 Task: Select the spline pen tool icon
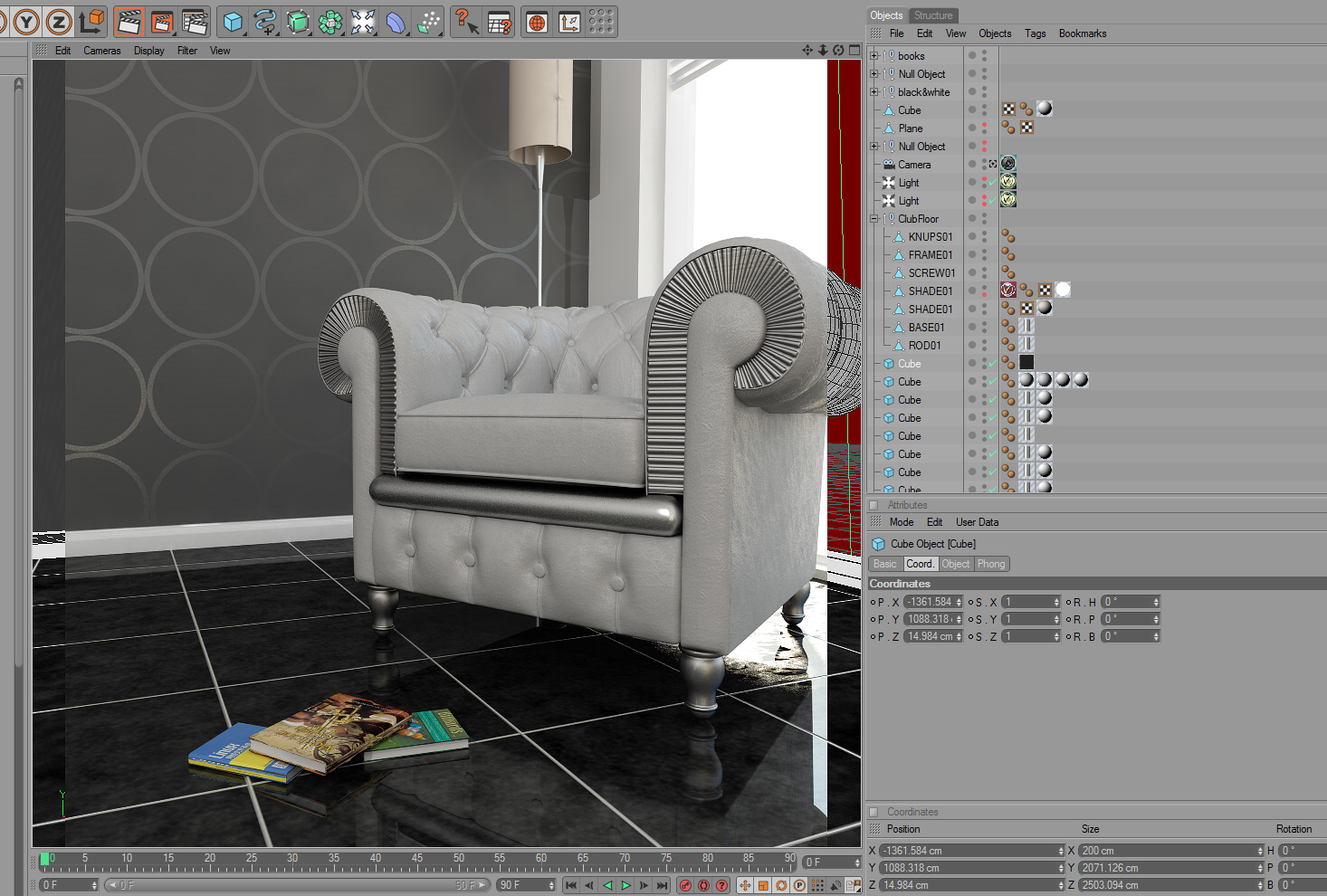[x=265, y=22]
